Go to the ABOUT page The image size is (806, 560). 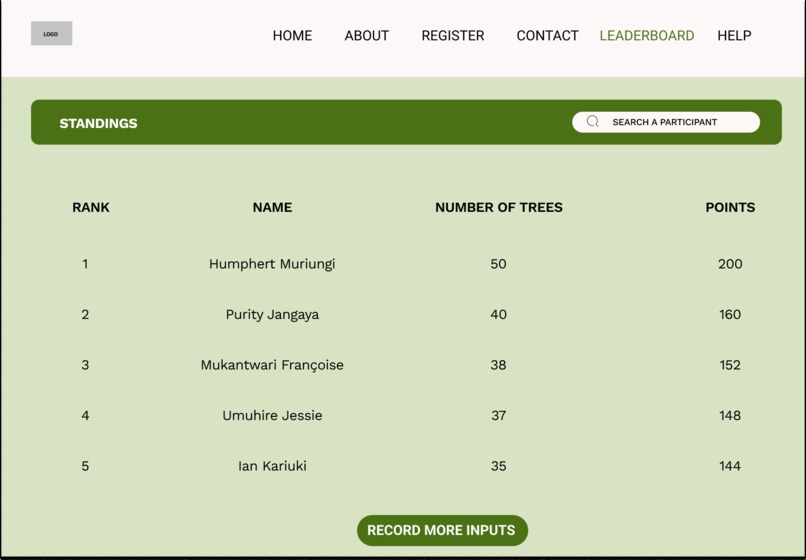[367, 35]
